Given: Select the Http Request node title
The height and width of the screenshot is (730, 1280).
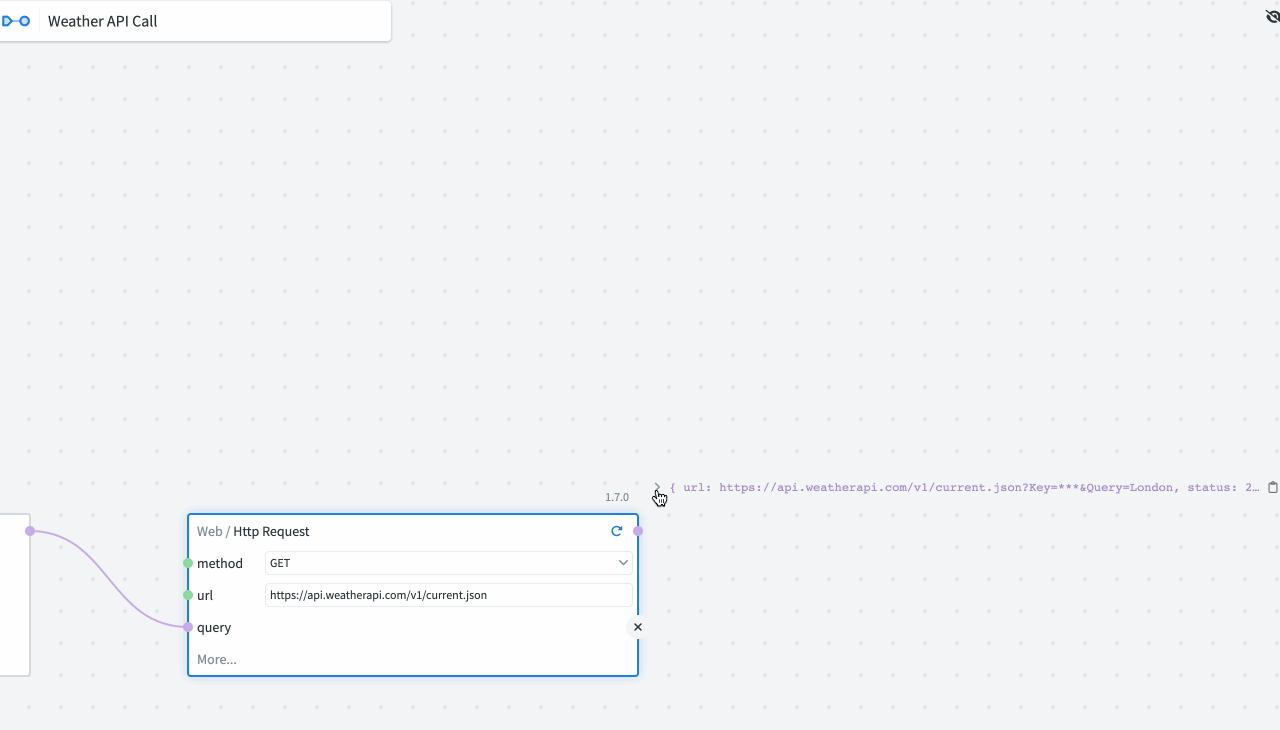Looking at the screenshot, I should point(272,531).
